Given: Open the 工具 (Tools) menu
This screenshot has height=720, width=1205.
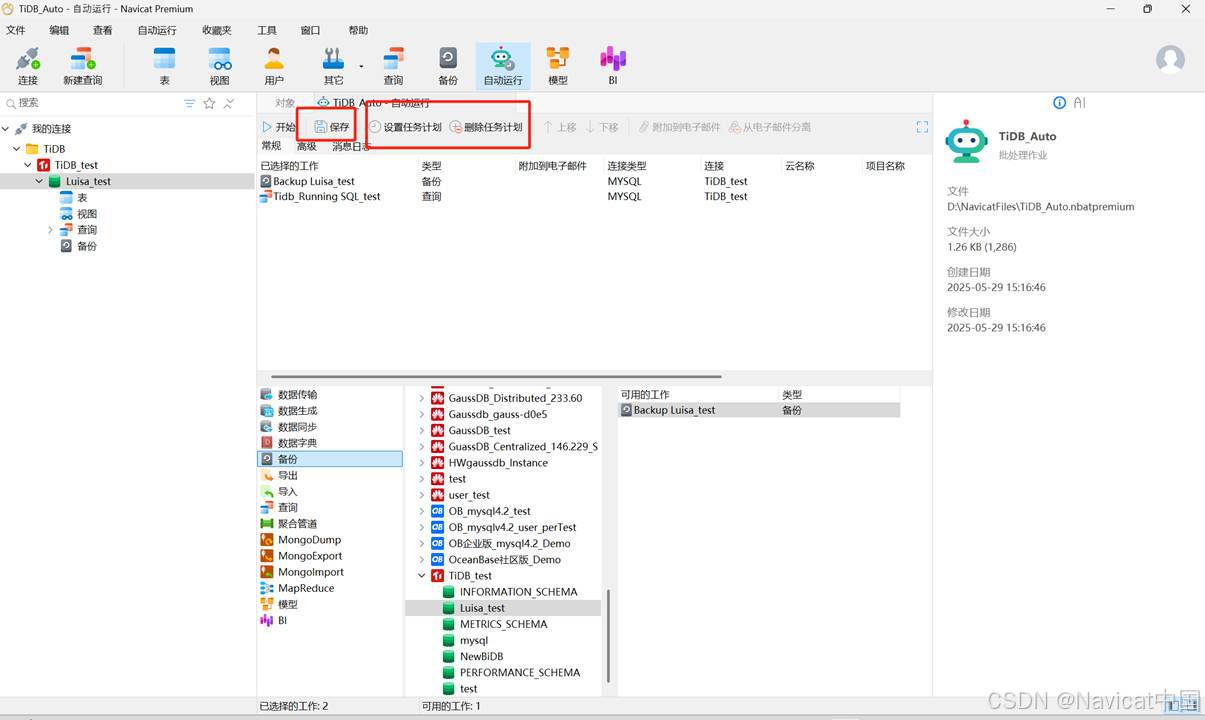Looking at the screenshot, I should pos(267,30).
